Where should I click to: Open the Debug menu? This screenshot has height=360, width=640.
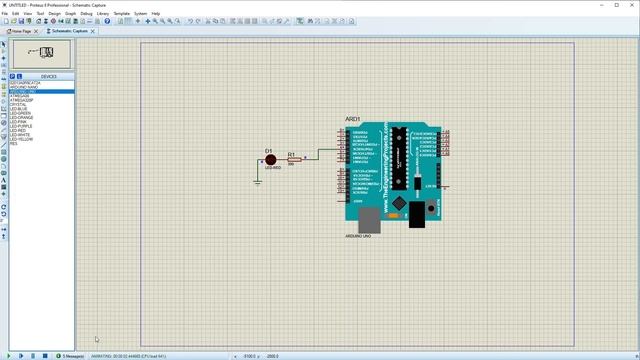pos(86,13)
